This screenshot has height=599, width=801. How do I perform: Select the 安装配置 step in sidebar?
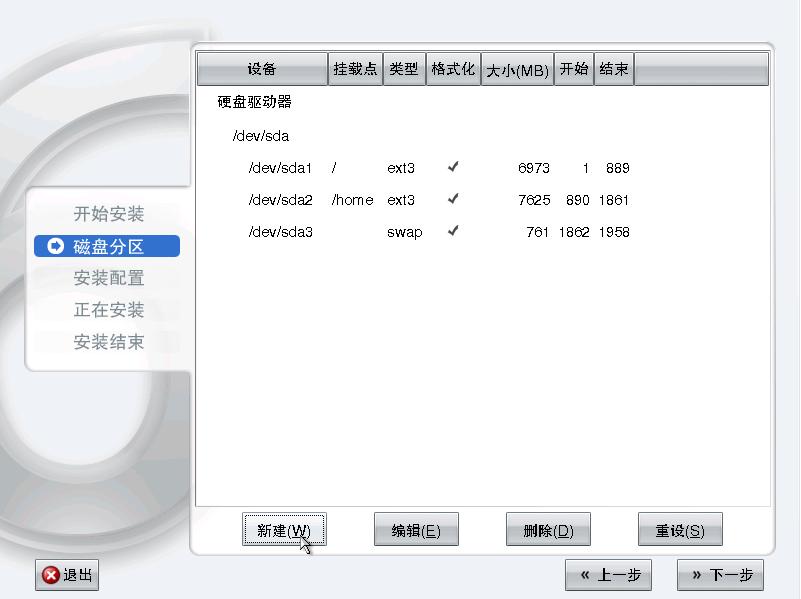pyautogui.click(x=108, y=278)
